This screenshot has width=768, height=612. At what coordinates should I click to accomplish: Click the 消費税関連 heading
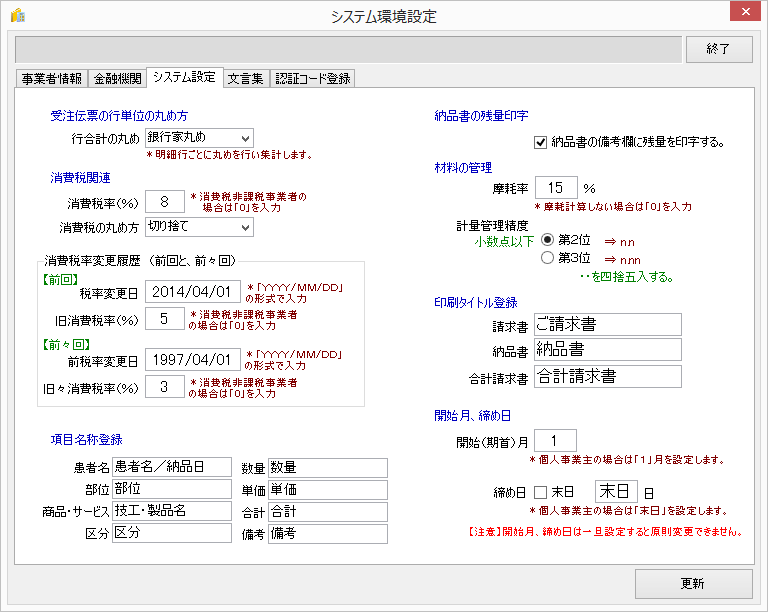[80, 178]
